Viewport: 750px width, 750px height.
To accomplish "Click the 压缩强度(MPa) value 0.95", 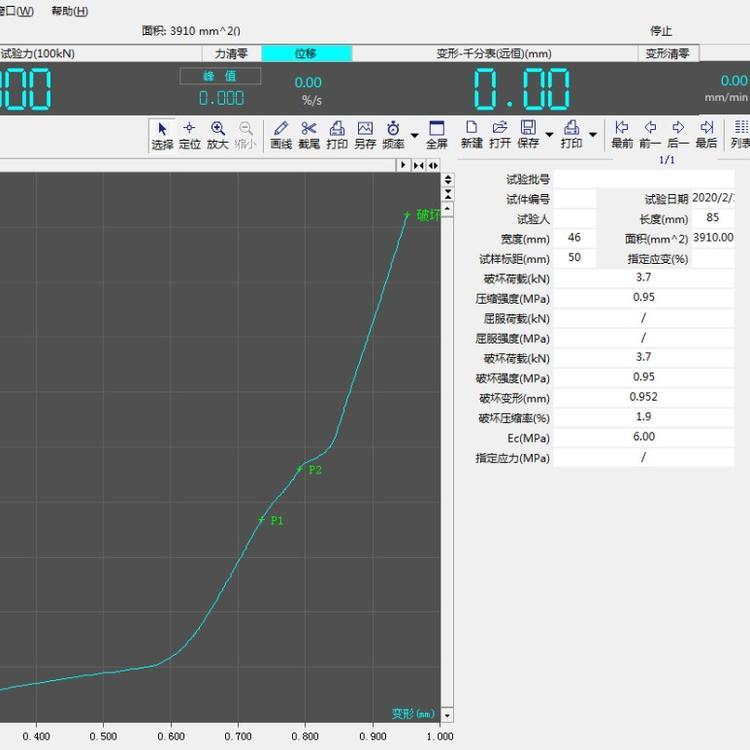I will 644,298.
